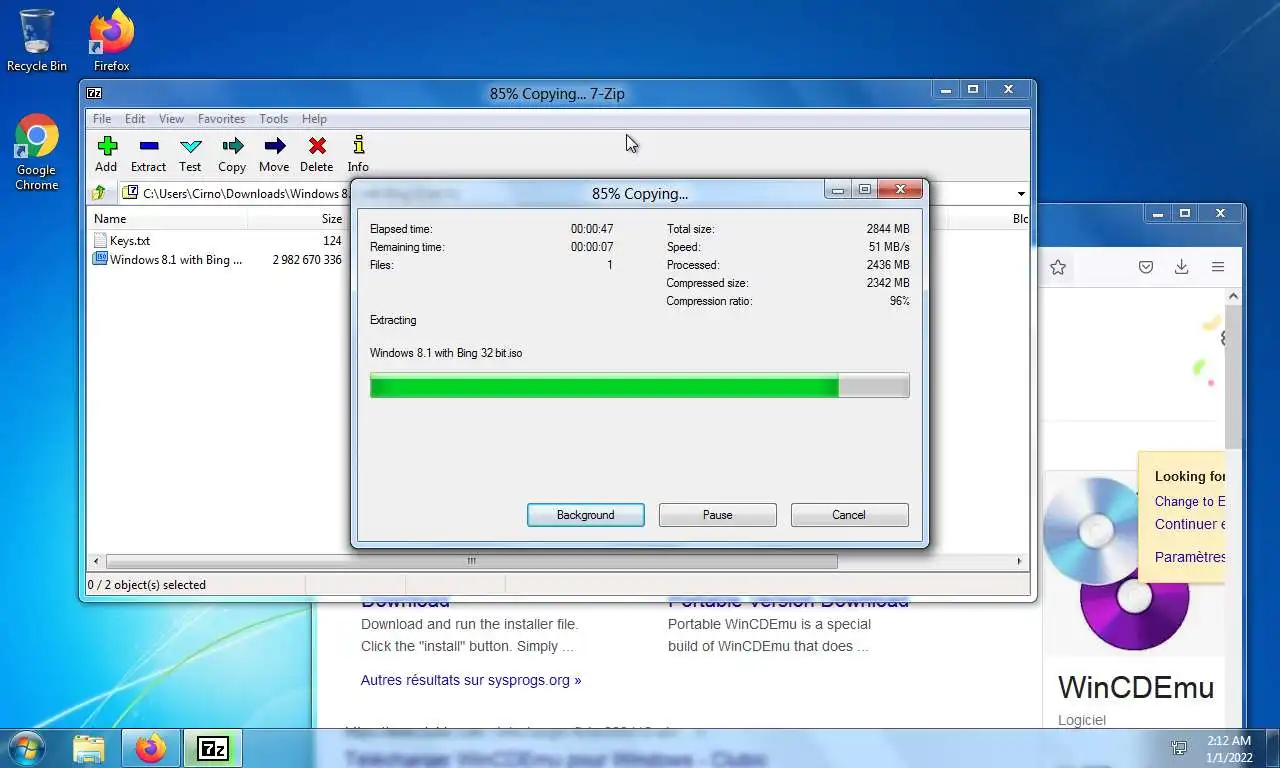Pause the copying operation

(718, 515)
